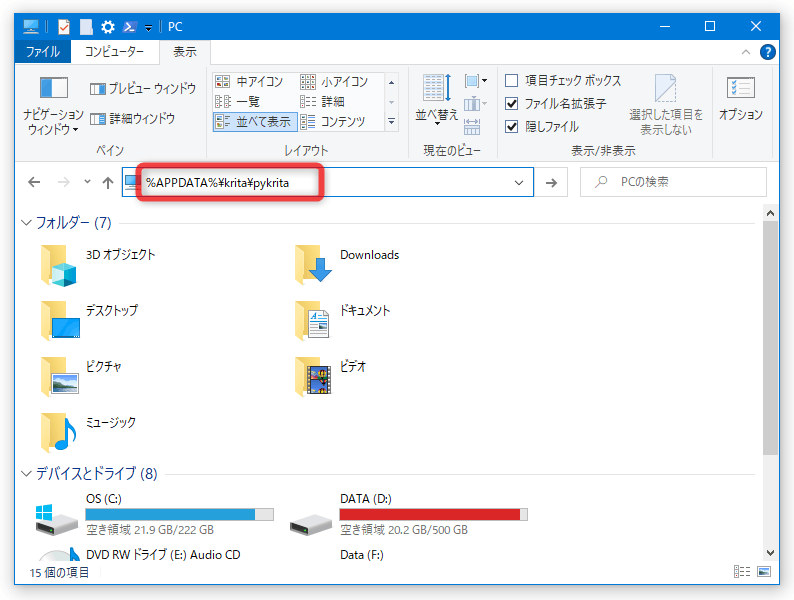Select the ミュージック folder icon

59,433
